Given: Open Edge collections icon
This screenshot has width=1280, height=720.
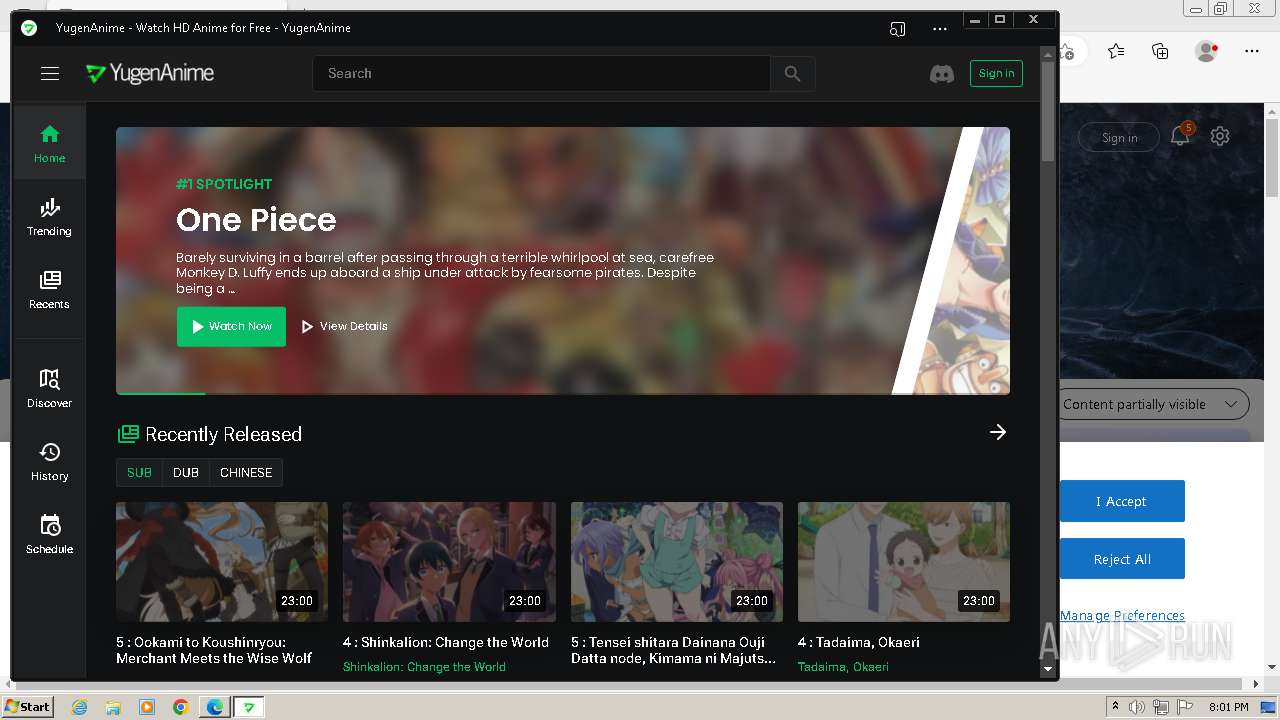Looking at the screenshot, I should click(1160, 51).
